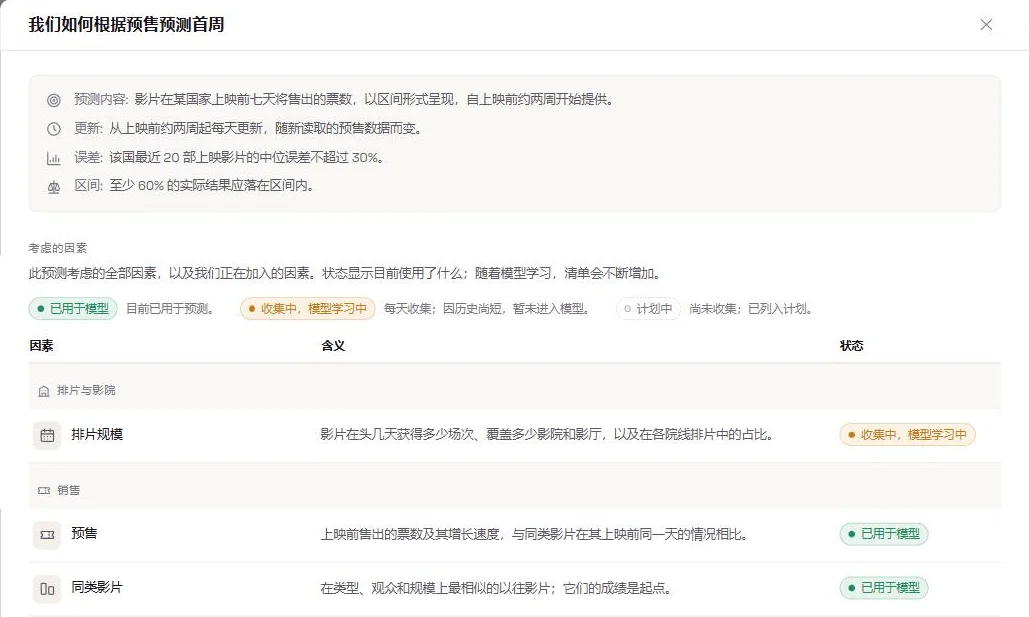Click the 预售 meaning description text
The image size is (1029, 617).
click(534, 534)
